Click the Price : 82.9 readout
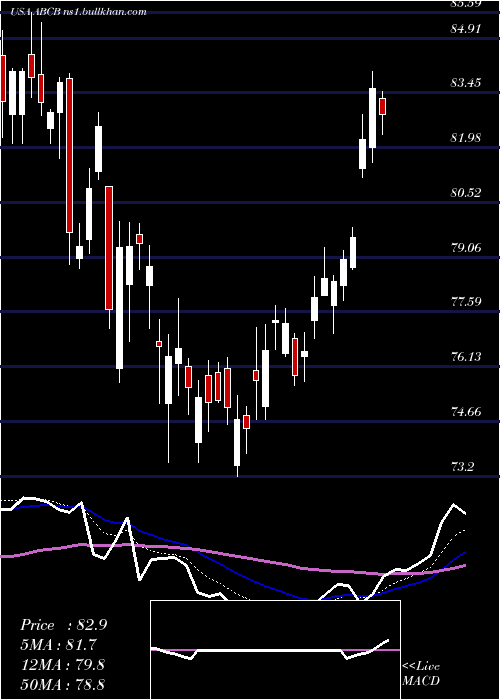Viewport: 500px width, 700px height. pyautogui.click(x=63, y=625)
